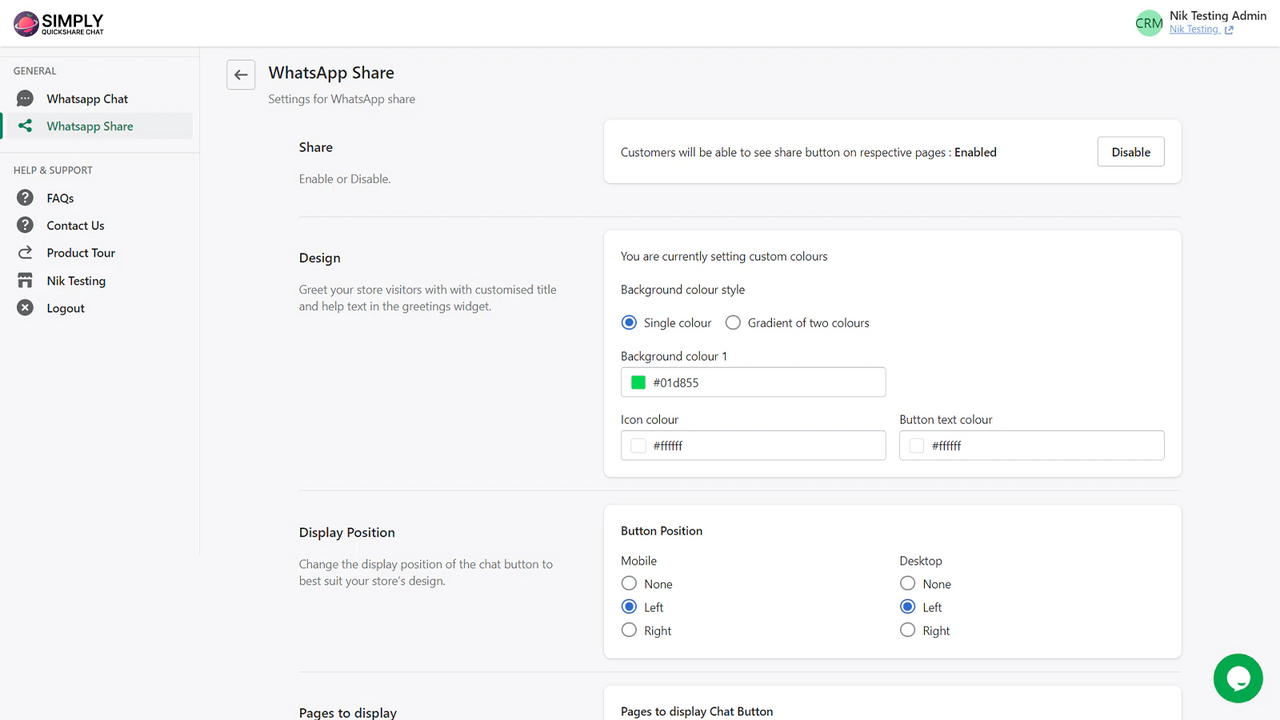Select Single colour background style

click(629, 322)
